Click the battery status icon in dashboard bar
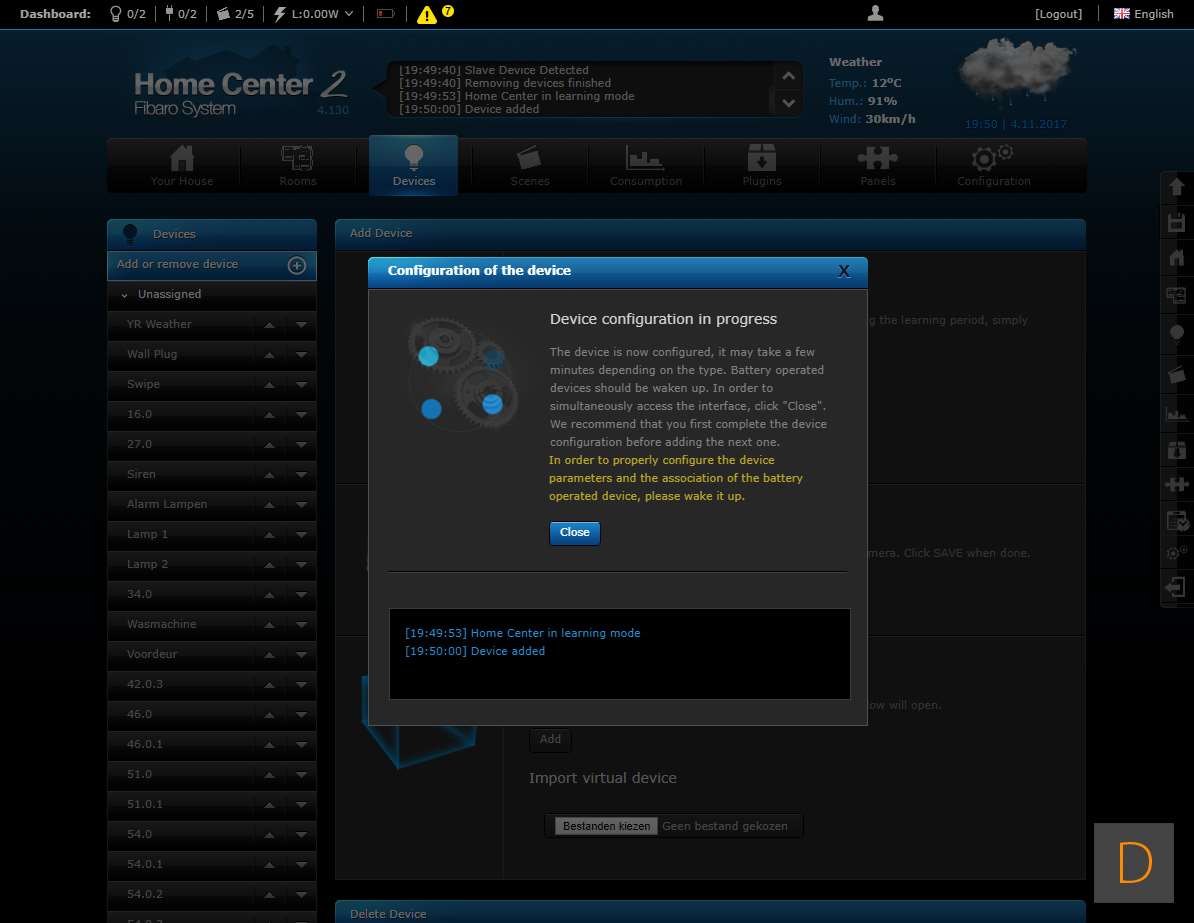The image size is (1194, 923). click(x=385, y=14)
